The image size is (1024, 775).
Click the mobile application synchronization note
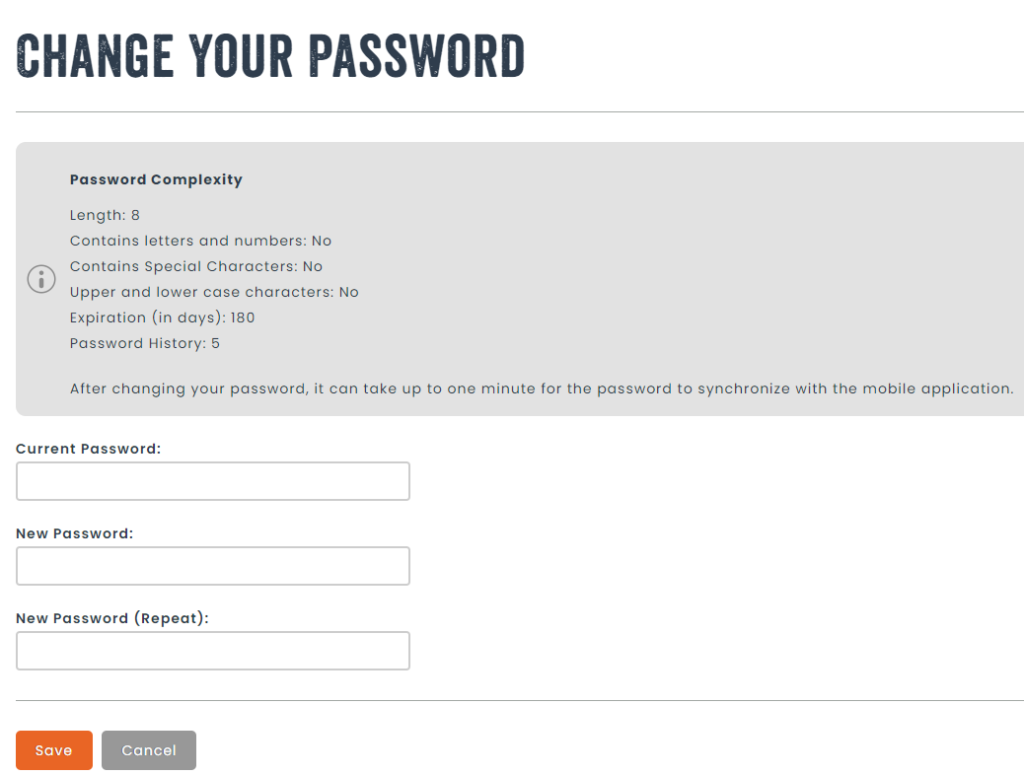click(x=541, y=389)
